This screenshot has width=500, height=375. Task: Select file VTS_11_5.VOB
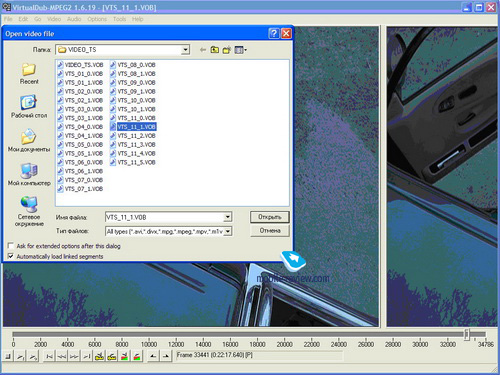133,162
